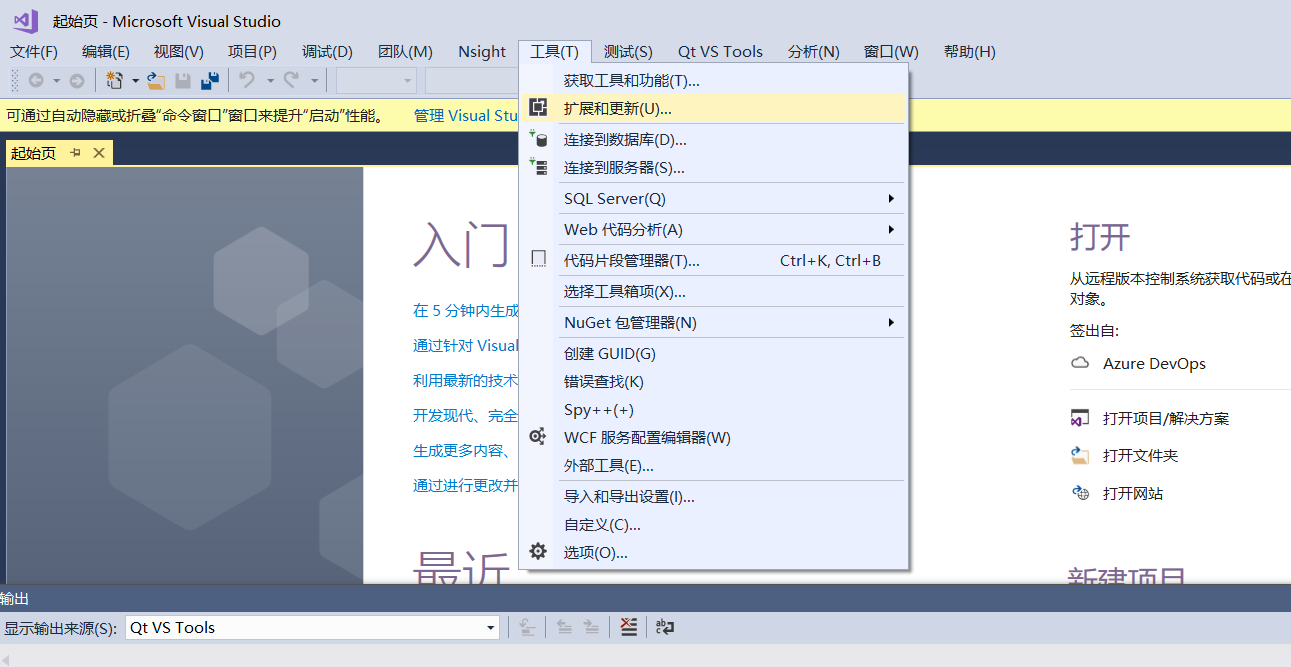1291x667 pixels.
Task: Click the Open Project/Solution icon
Action: tap(1080, 418)
